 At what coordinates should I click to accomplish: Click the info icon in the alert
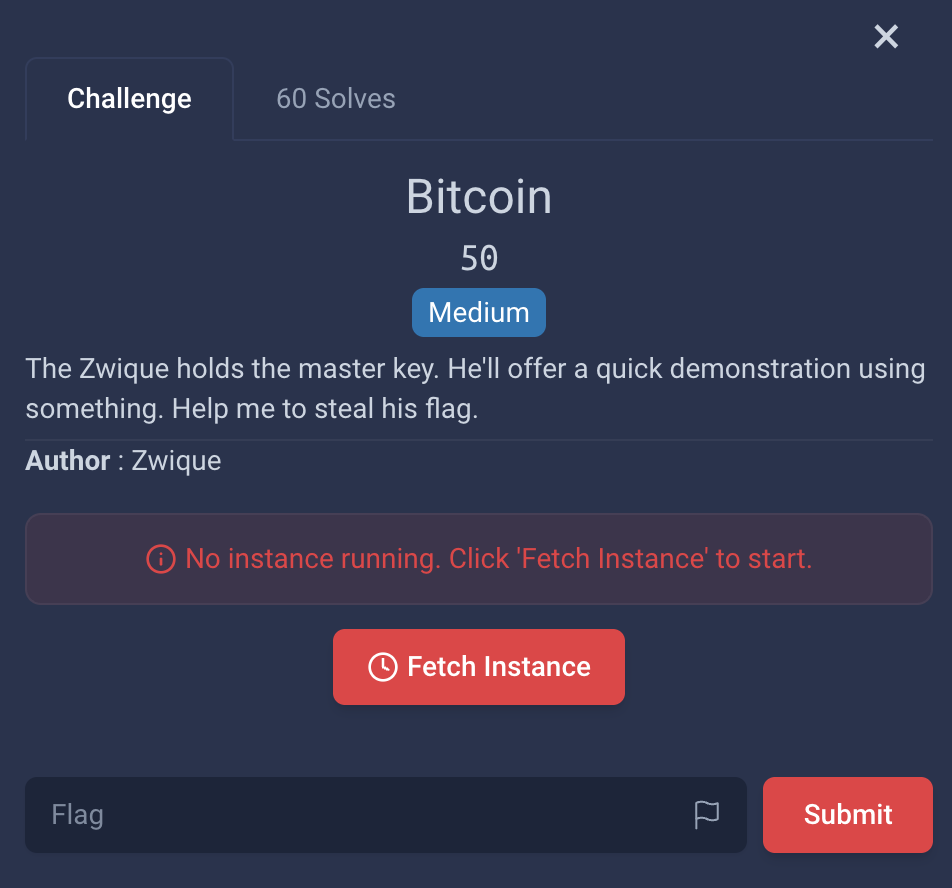coord(161,559)
